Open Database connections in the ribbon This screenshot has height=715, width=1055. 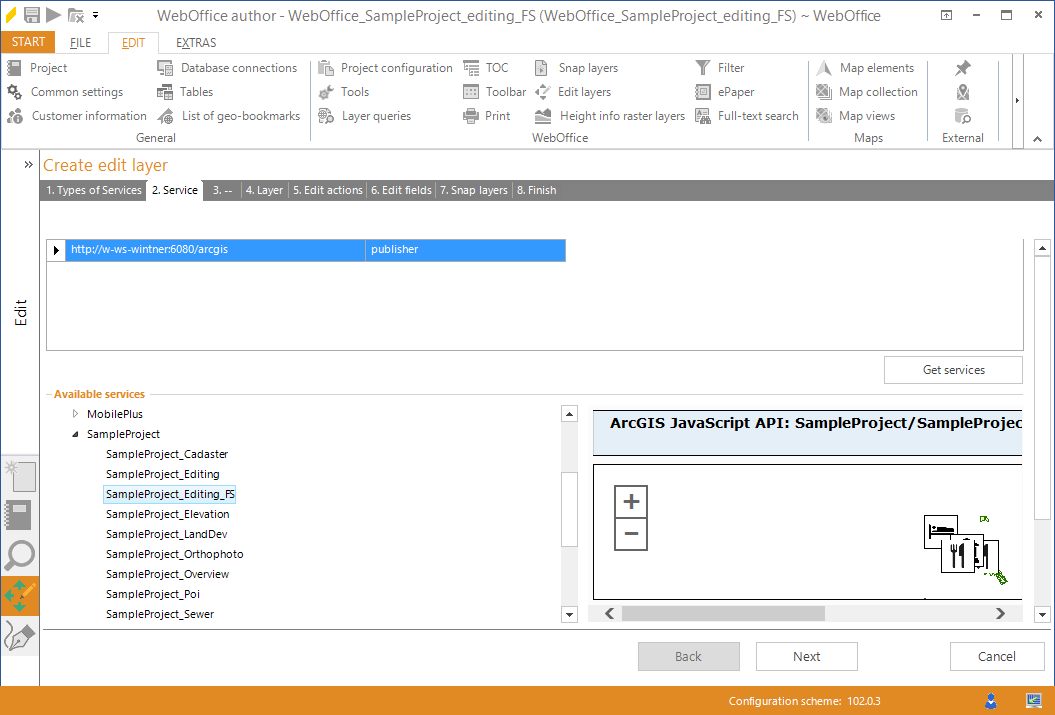[237, 67]
